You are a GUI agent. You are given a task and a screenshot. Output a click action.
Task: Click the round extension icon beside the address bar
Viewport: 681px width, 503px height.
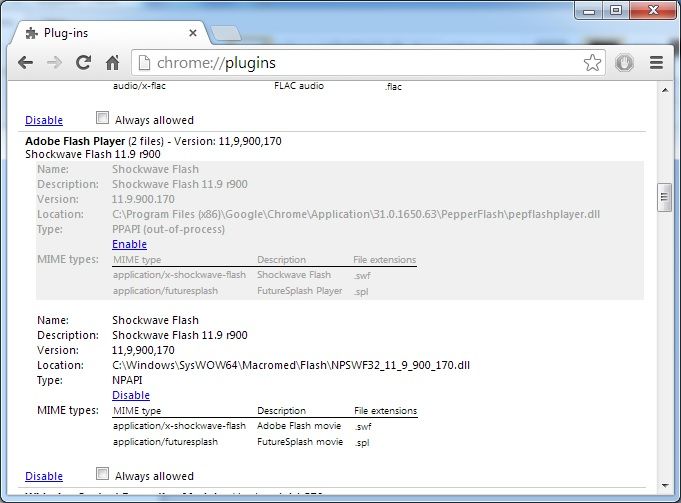point(625,63)
